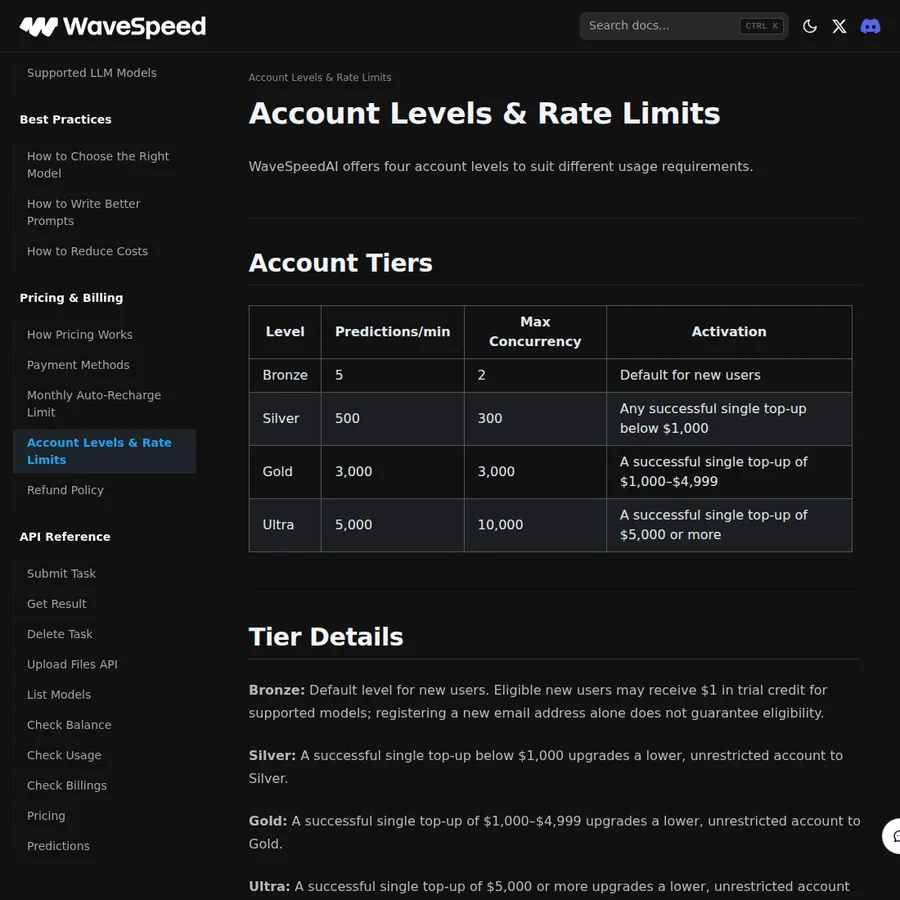The width and height of the screenshot is (900, 900).
Task: Focus the Search docs field
Action: click(x=683, y=26)
